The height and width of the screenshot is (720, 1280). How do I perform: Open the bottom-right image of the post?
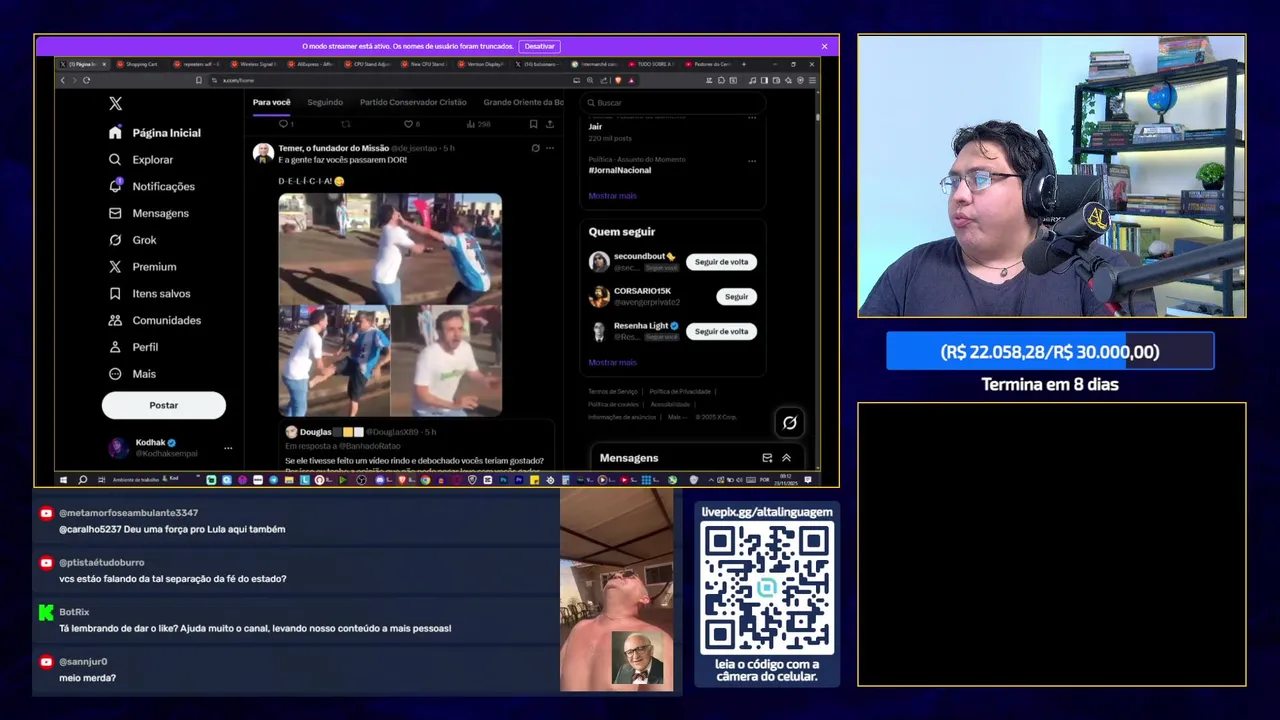coord(446,361)
